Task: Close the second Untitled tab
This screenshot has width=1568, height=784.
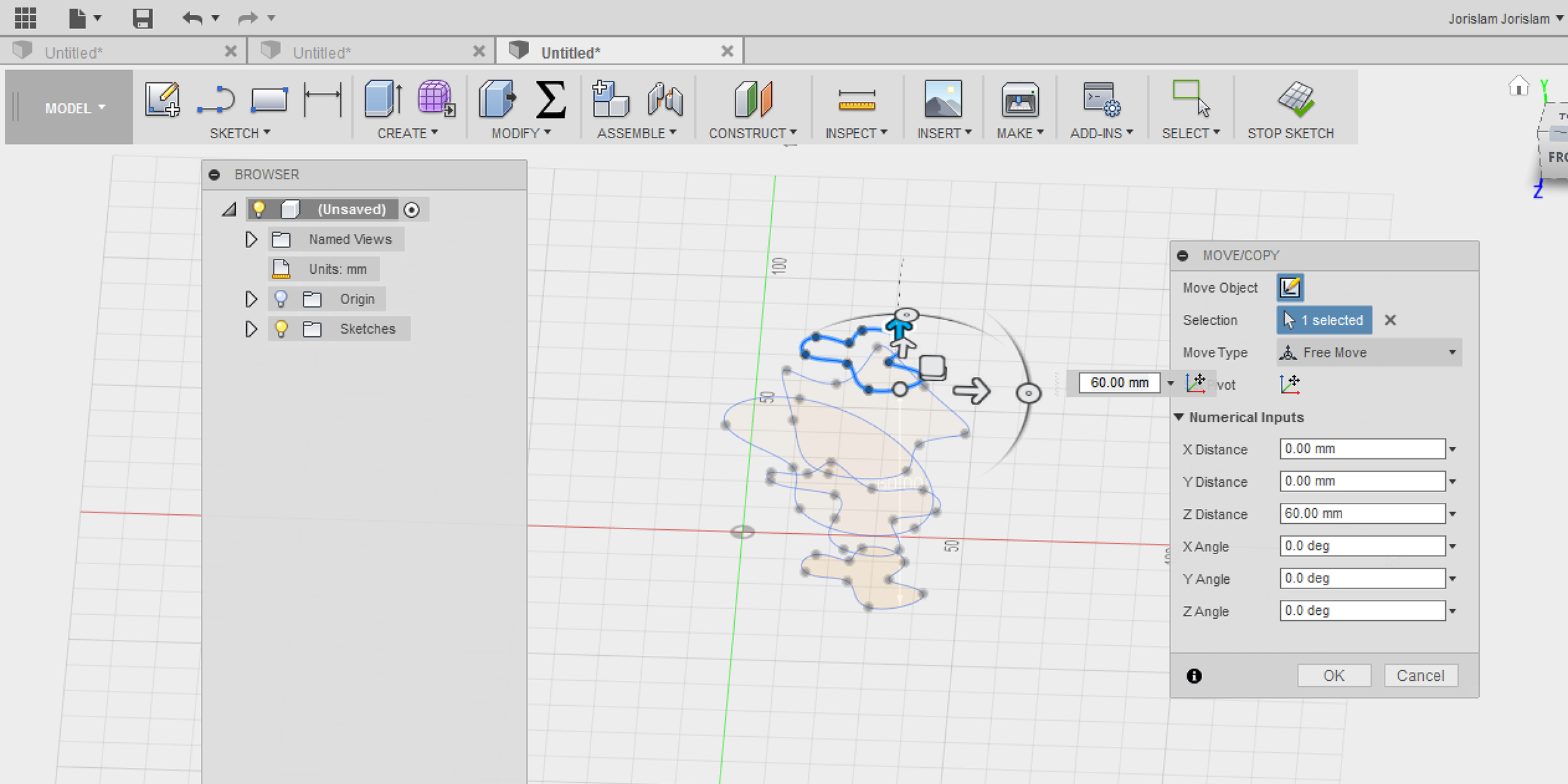Action: coord(479,51)
